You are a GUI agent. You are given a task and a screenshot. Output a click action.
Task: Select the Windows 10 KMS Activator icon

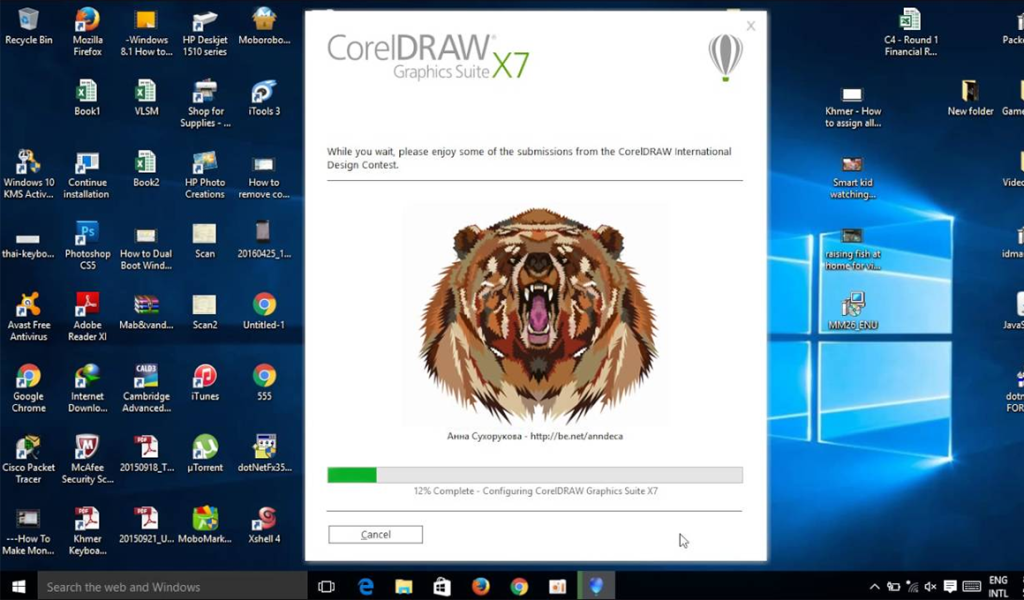pos(29,174)
